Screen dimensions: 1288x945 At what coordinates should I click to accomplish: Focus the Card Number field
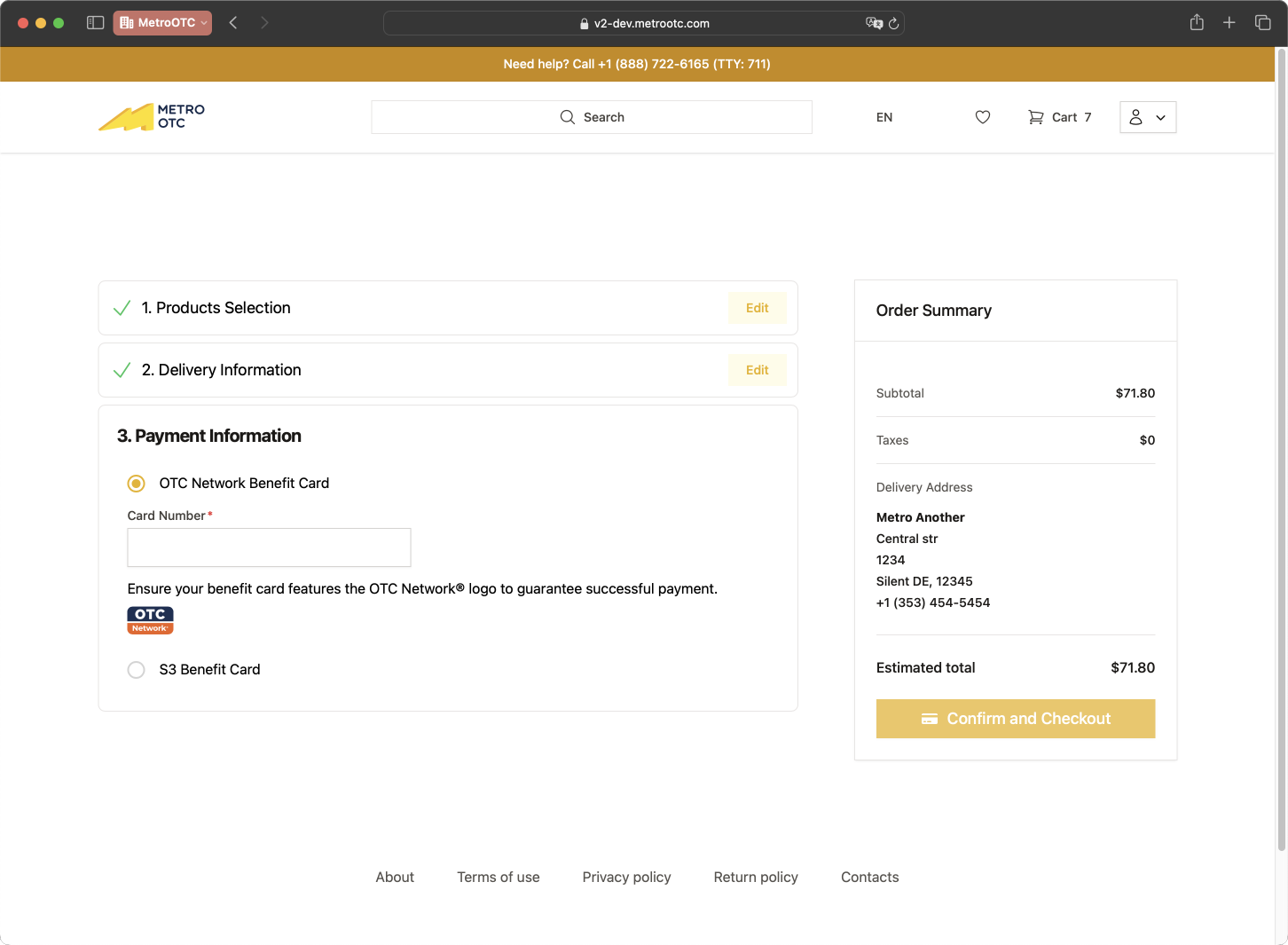click(269, 547)
